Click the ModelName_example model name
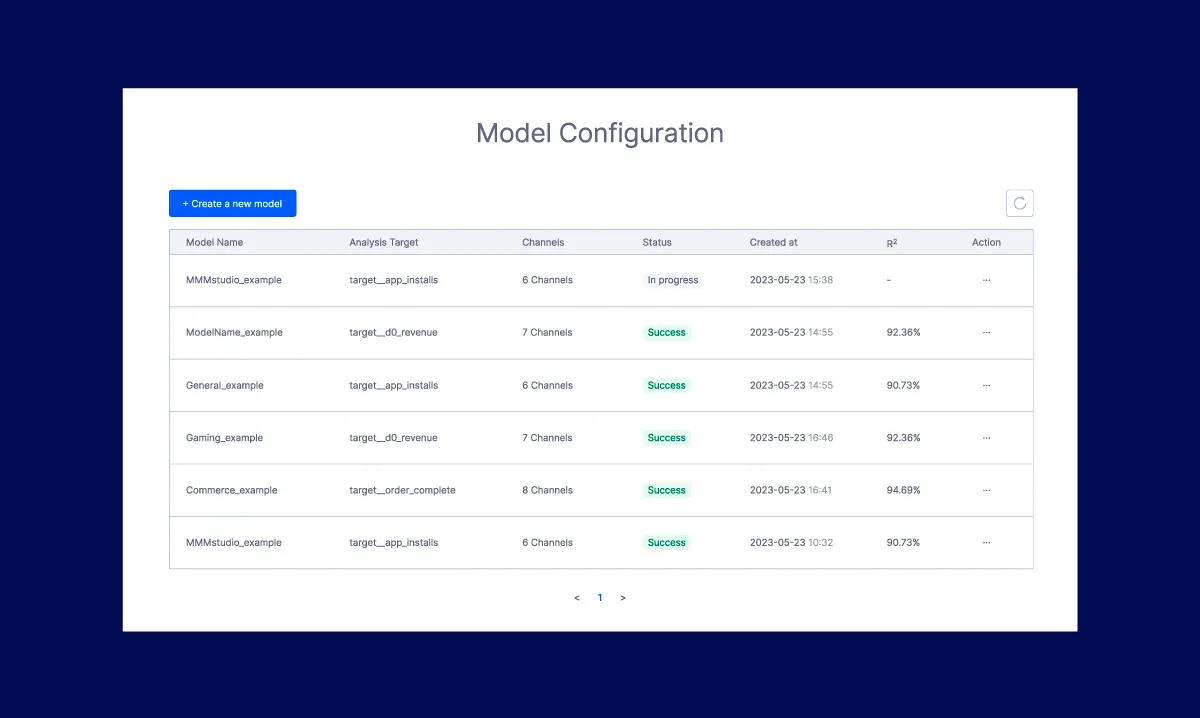 [x=234, y=332]
